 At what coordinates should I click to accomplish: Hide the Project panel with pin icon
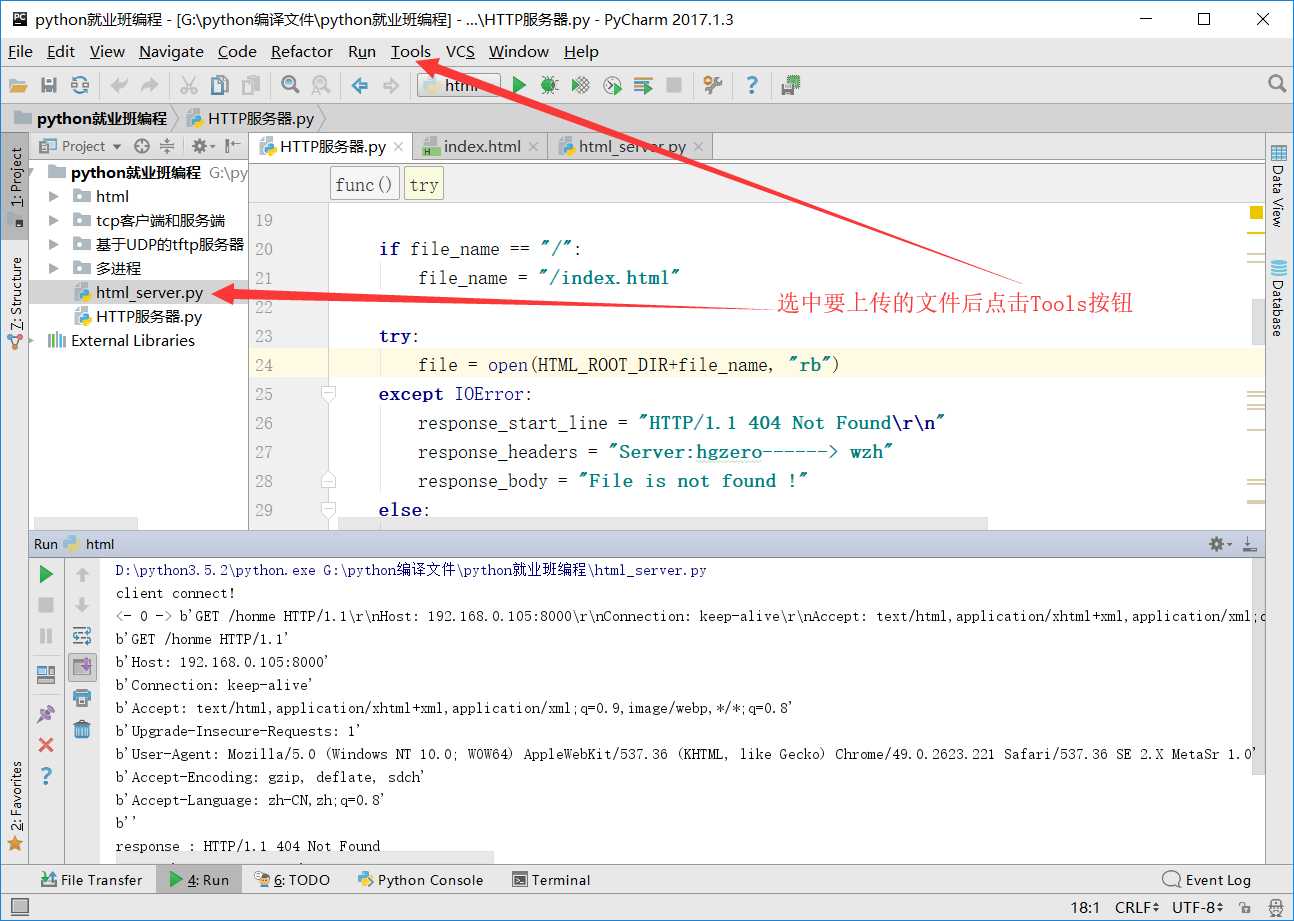pos(232,146)
